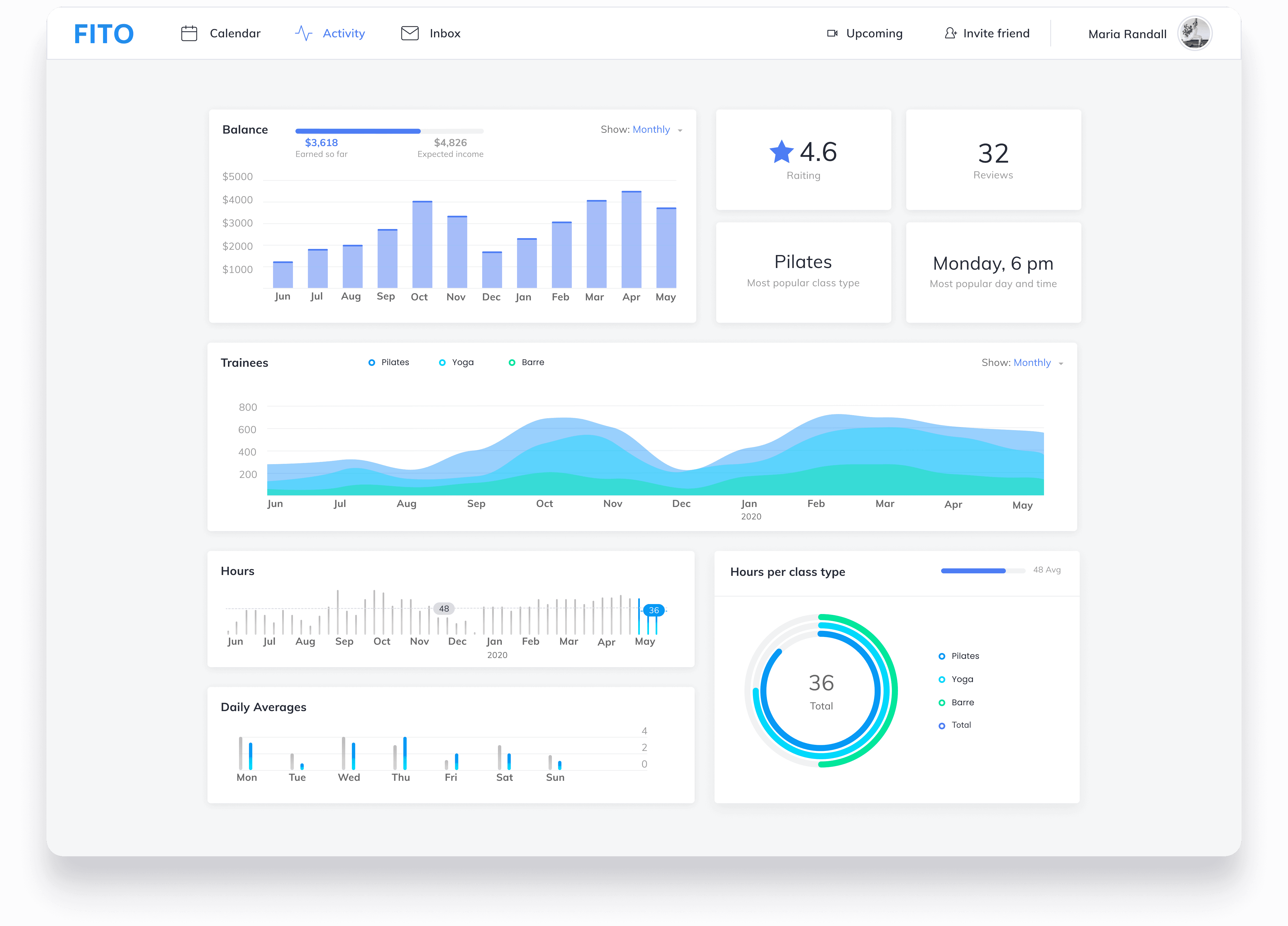This screenshot has height=926, width=1288.
Task: Toggle Pilates in Hours per class legend
Action: pyautogui.click(x=959, y=656)
